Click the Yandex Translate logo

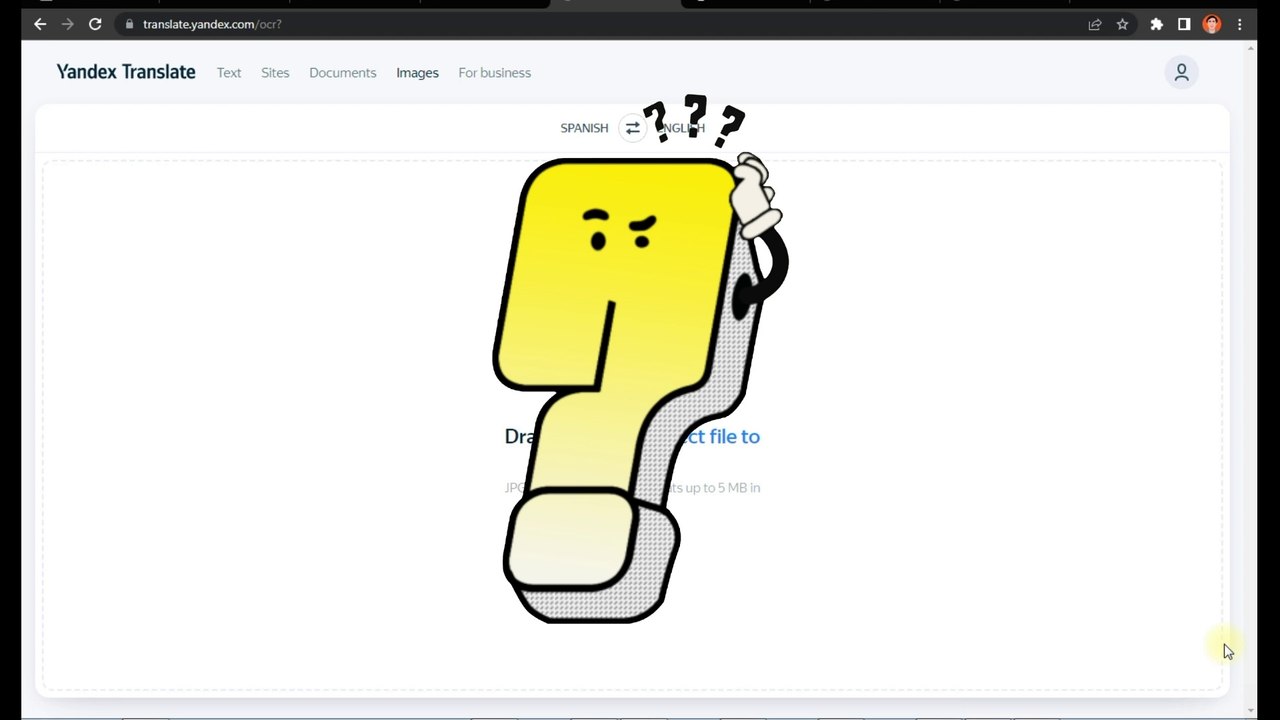pyautogui.click(x=126, y=72)
